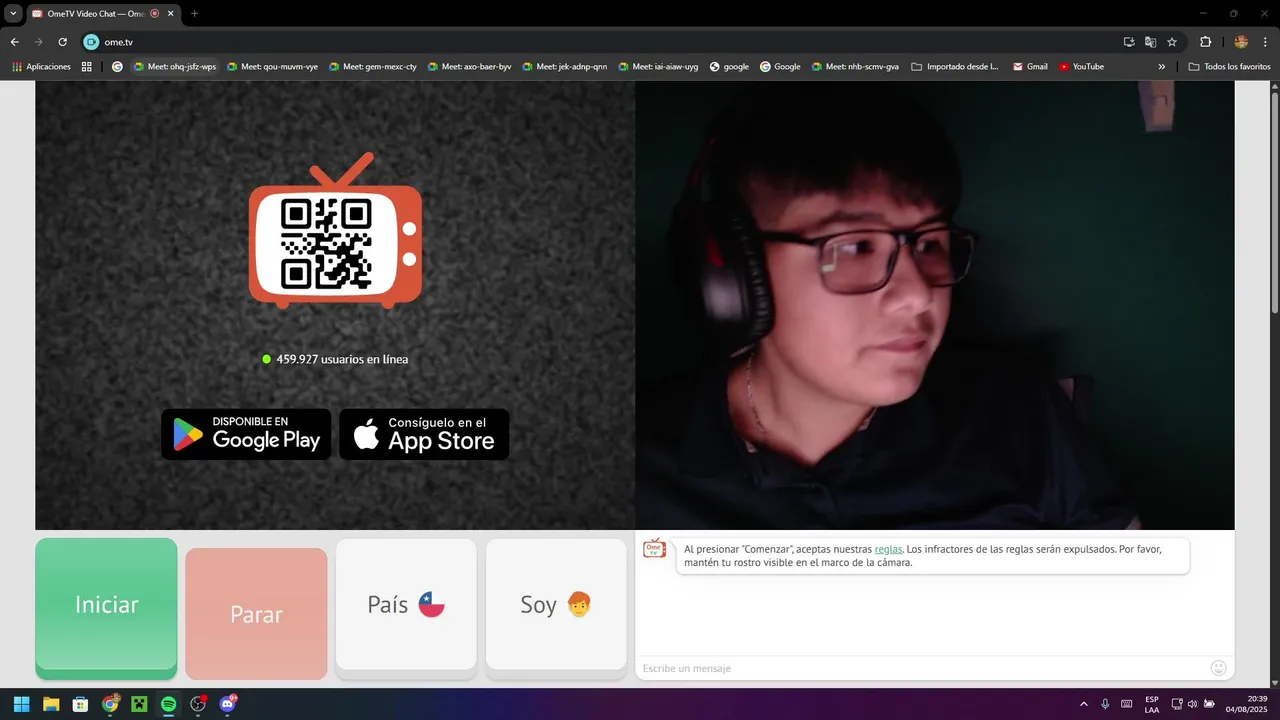View site information icon left of ome.tv
Image resolution: width=1280 pixels, height=720 pixels.
coord(91,42)
